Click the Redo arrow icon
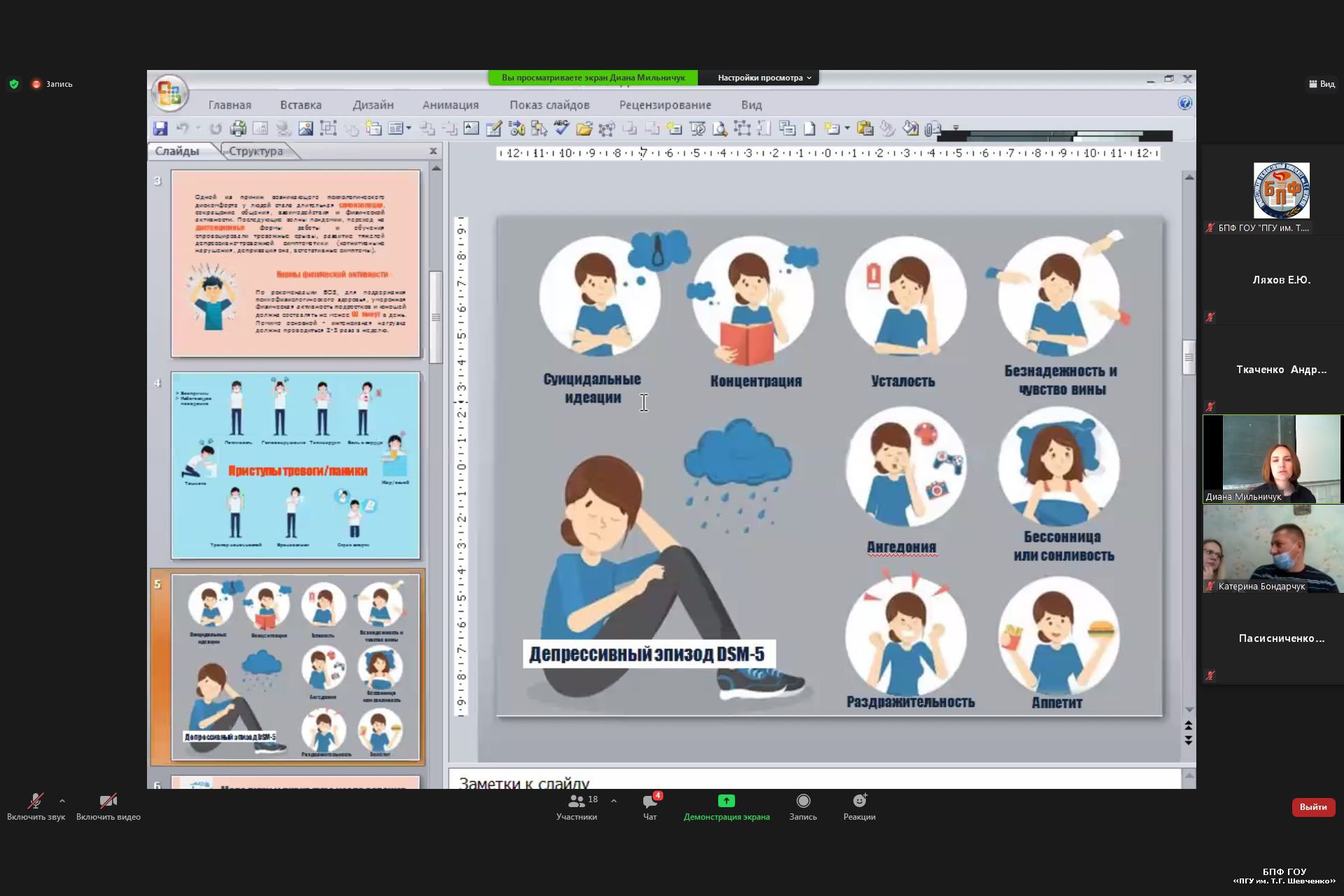The image size is (1344, 896). click(x=216, y=128)
